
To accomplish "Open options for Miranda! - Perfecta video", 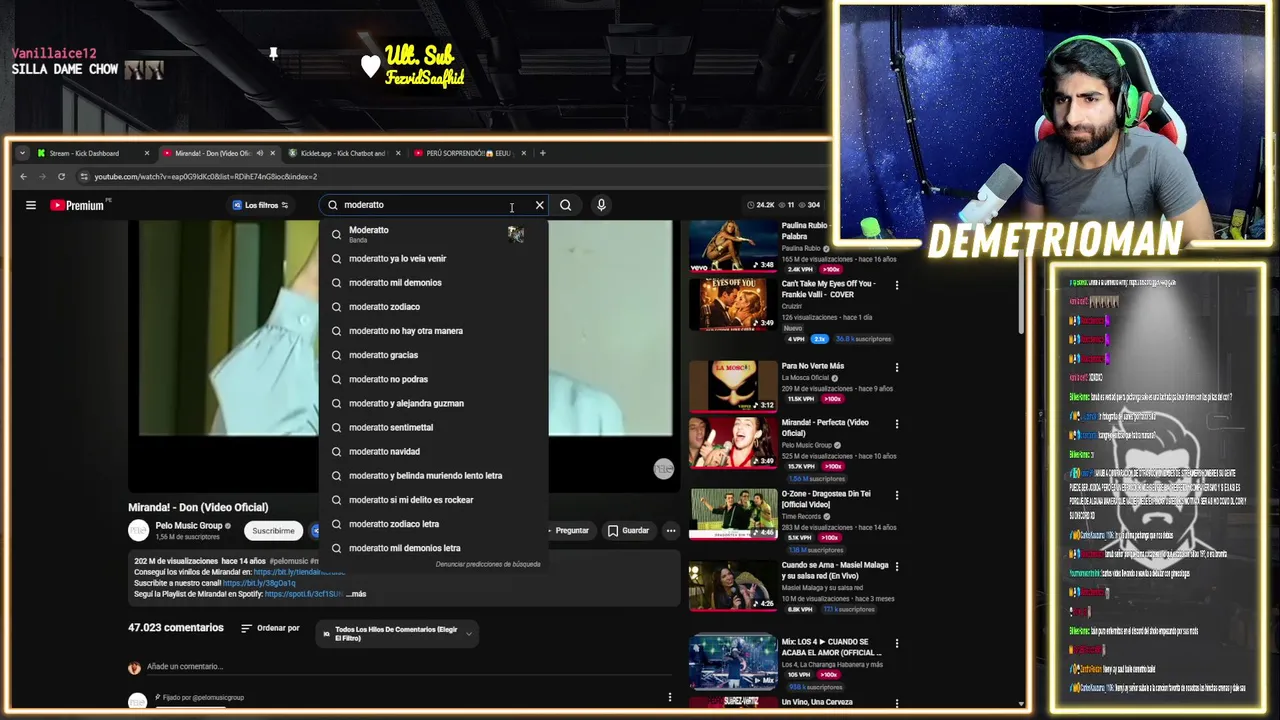I will pos(896,424).
